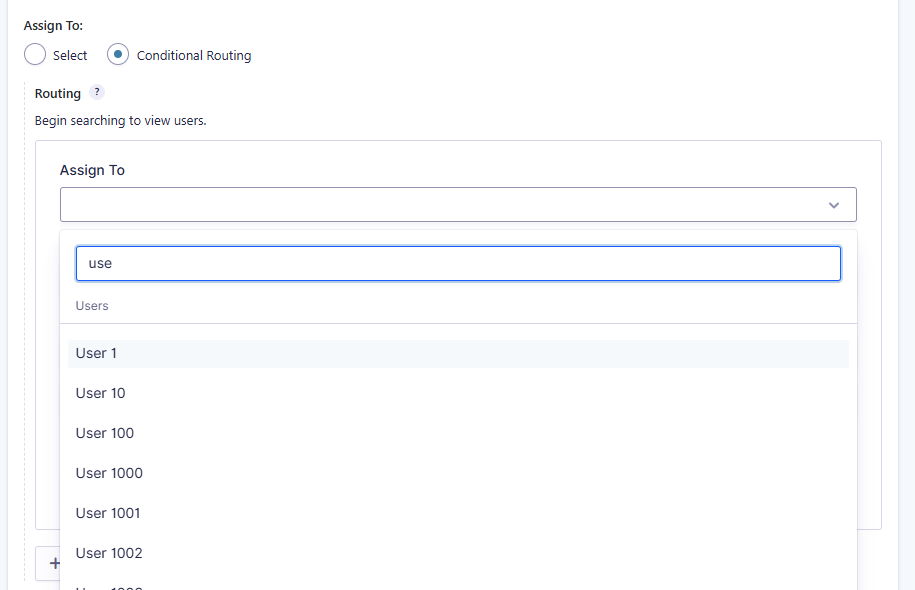
Task: Click the Assign To dropdown chevron arrow
Action: pos(833,205)
